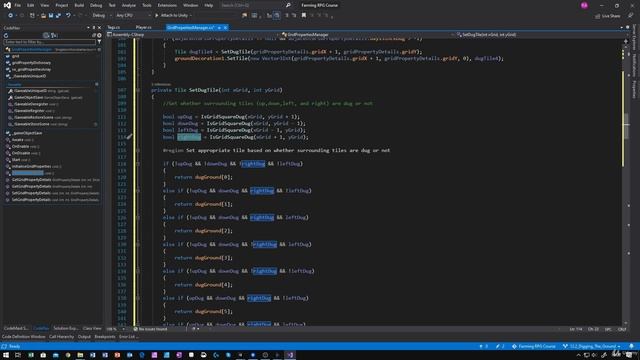The height and width of the screenshot is (360, 640).
Task: Click the notifications bell in status bar
Action: click(632, 347)
